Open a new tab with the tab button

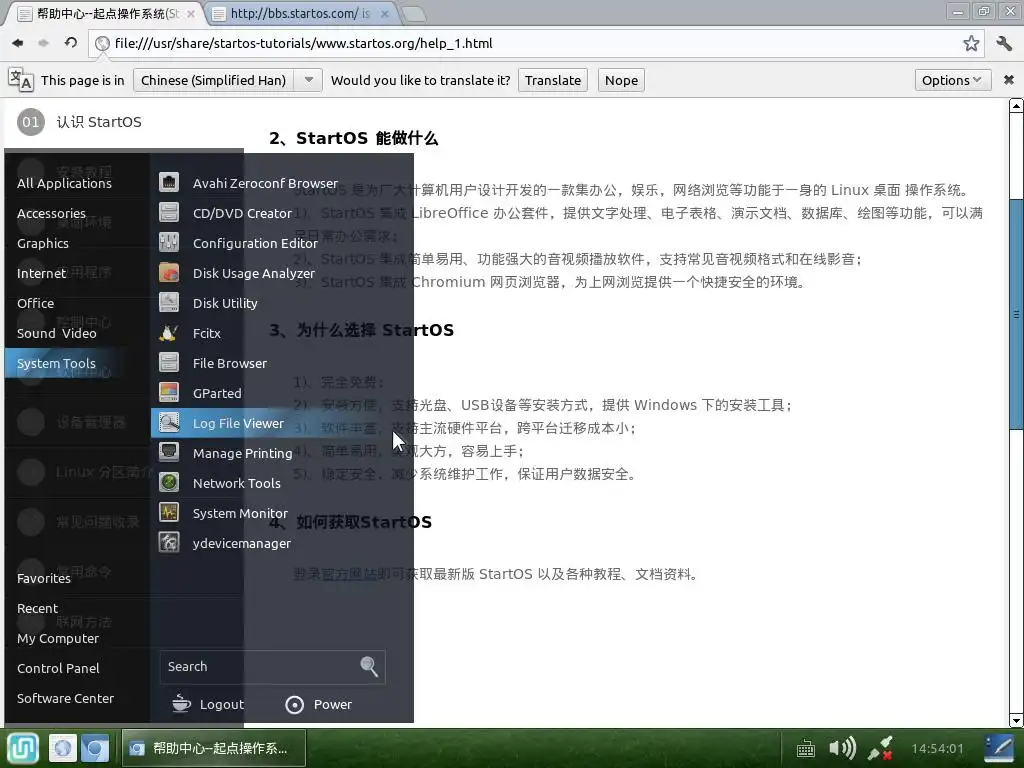[413, 14]
